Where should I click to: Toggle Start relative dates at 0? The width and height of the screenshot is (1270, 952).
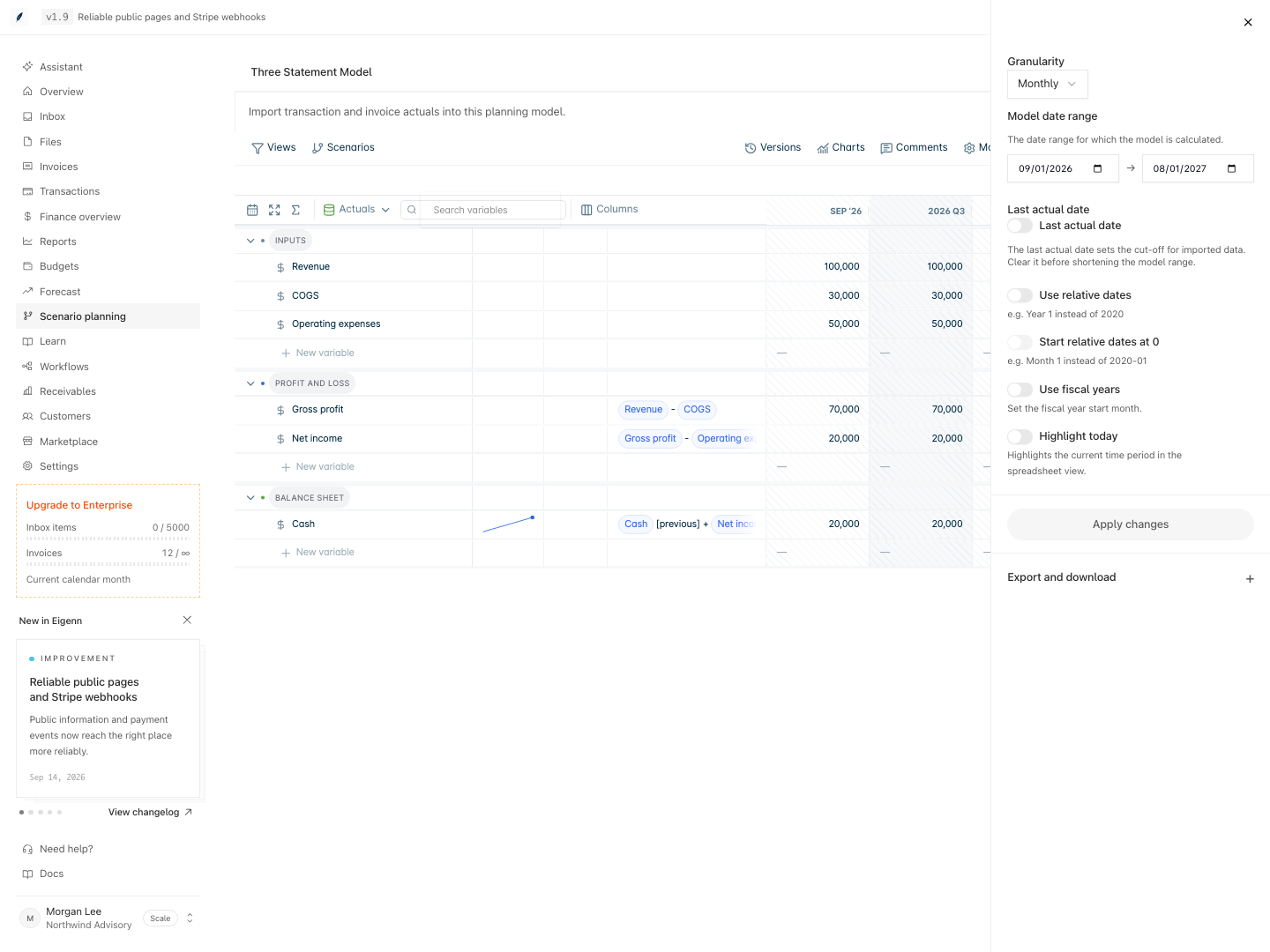click(x=1020, y=342)
